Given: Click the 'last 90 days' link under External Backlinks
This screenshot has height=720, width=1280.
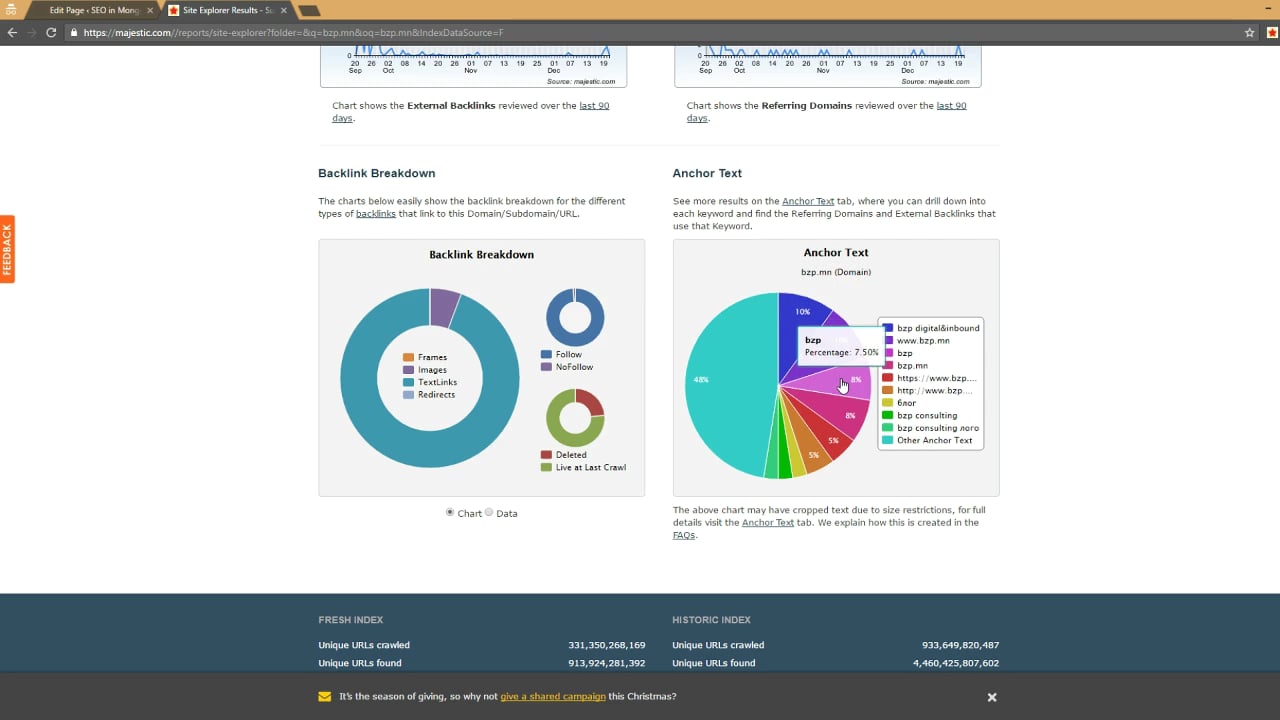Looking at the screenshot, I should (594, 105).
